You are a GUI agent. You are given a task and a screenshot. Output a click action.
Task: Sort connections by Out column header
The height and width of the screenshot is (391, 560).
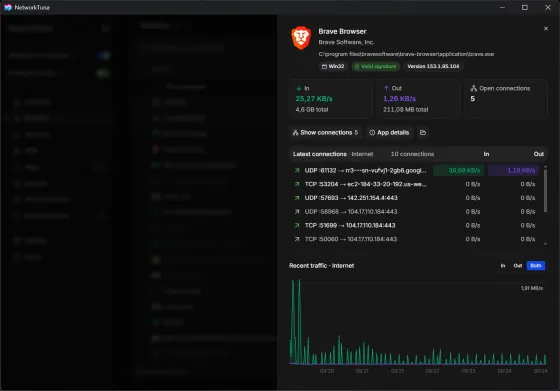[x=539, y=154]
